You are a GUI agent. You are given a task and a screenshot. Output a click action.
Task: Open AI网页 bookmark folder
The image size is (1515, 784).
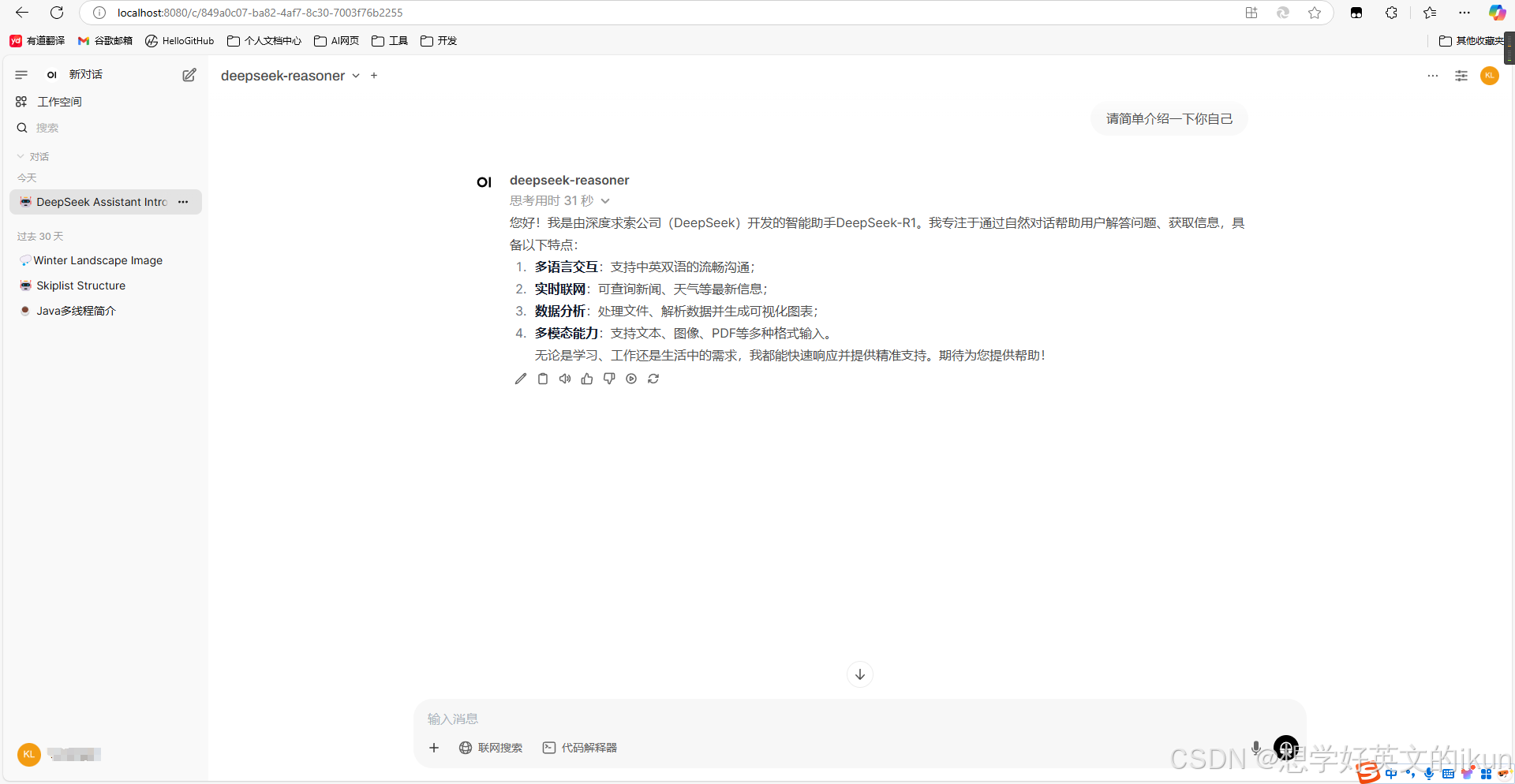tap(336, 41)
